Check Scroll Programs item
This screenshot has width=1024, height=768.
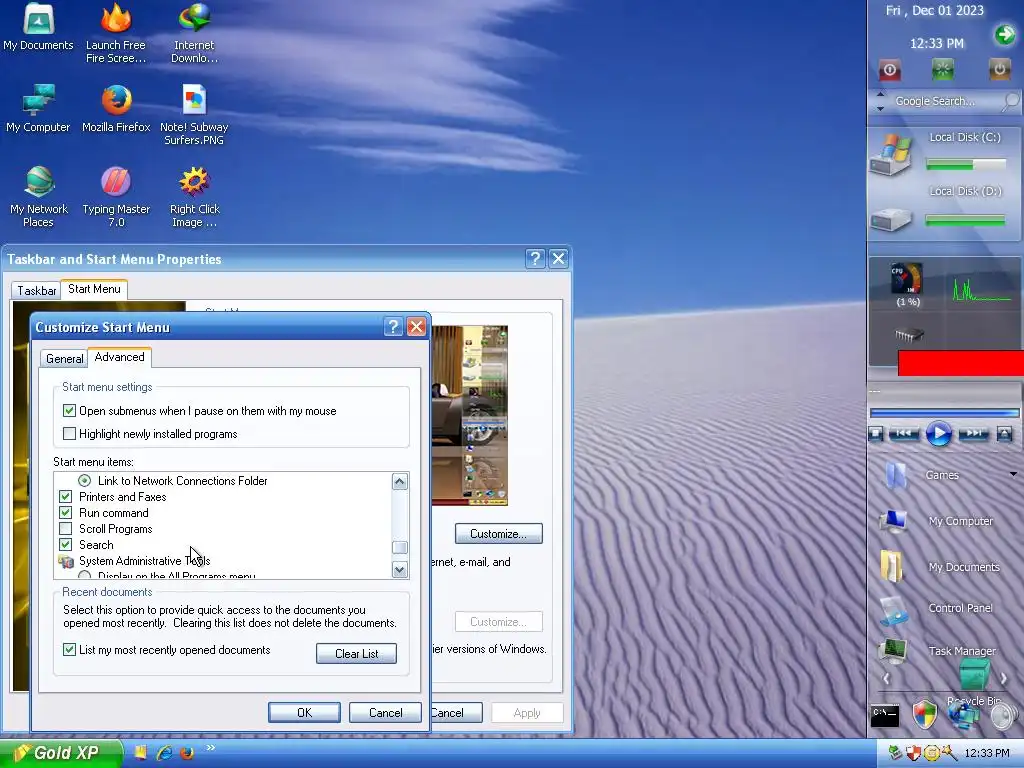point(65,528)
